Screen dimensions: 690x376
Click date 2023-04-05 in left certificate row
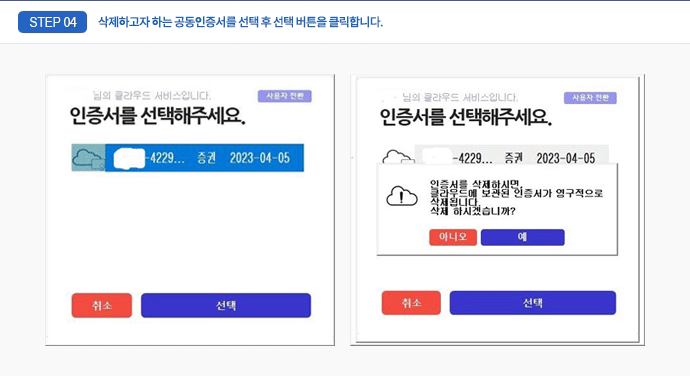click(x=260, y=158)
